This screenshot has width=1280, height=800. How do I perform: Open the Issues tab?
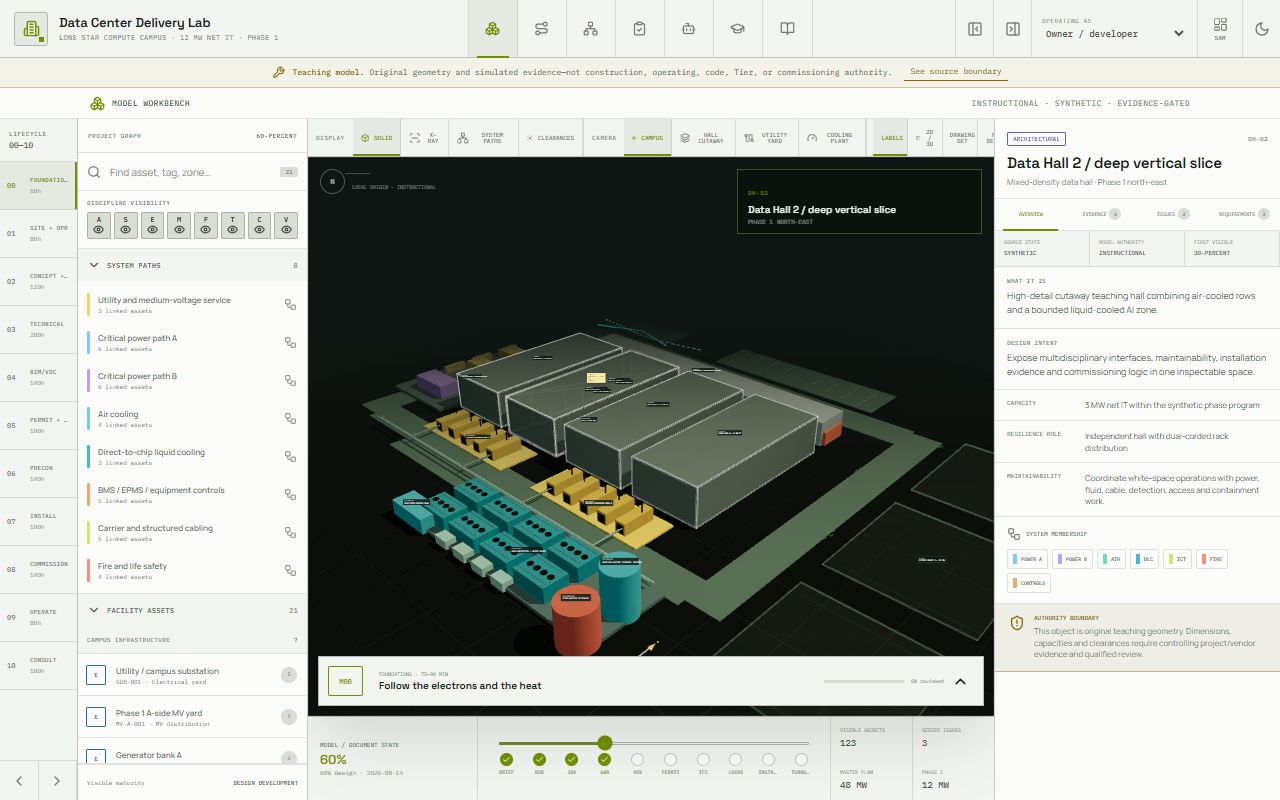pyautogui.click(x=1172, y=214)
